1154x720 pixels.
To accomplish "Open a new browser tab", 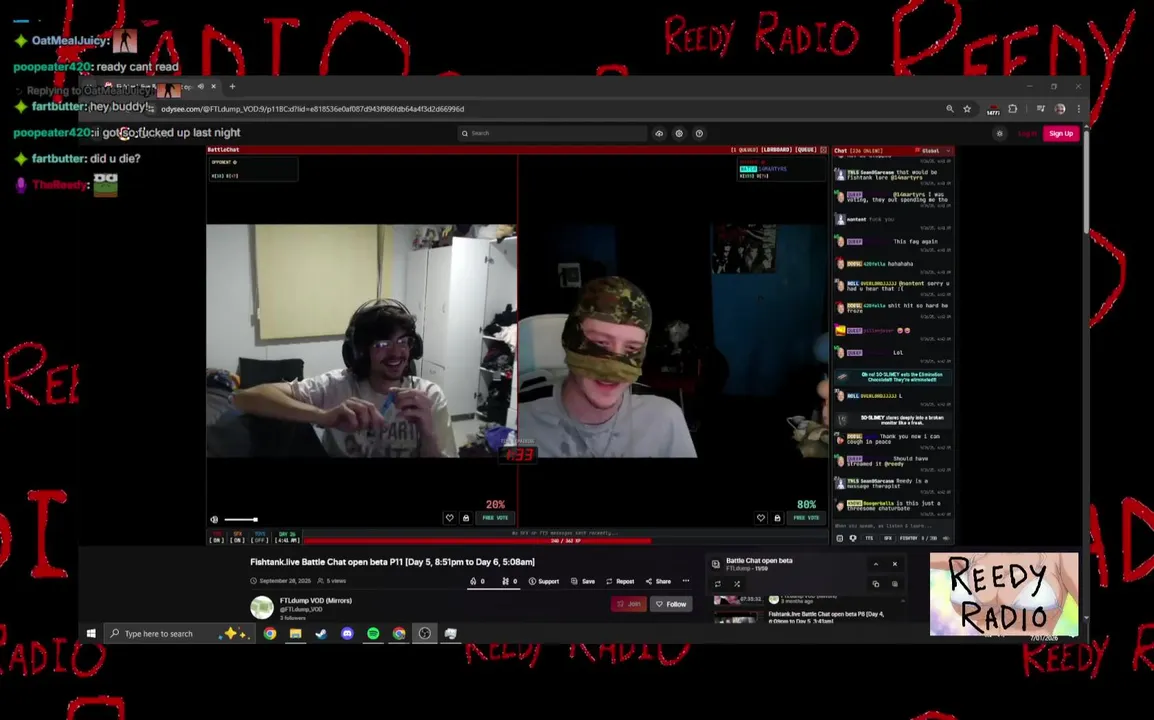I will click(233, 86).
